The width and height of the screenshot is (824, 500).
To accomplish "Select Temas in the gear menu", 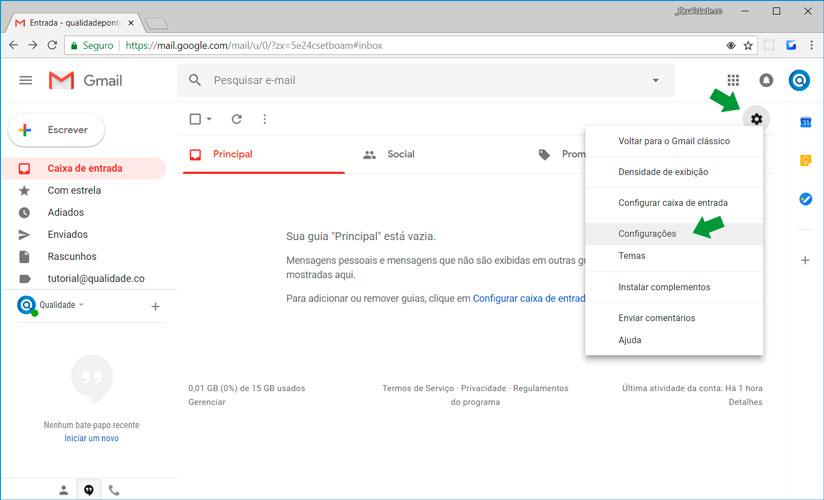I will (674, 256).
